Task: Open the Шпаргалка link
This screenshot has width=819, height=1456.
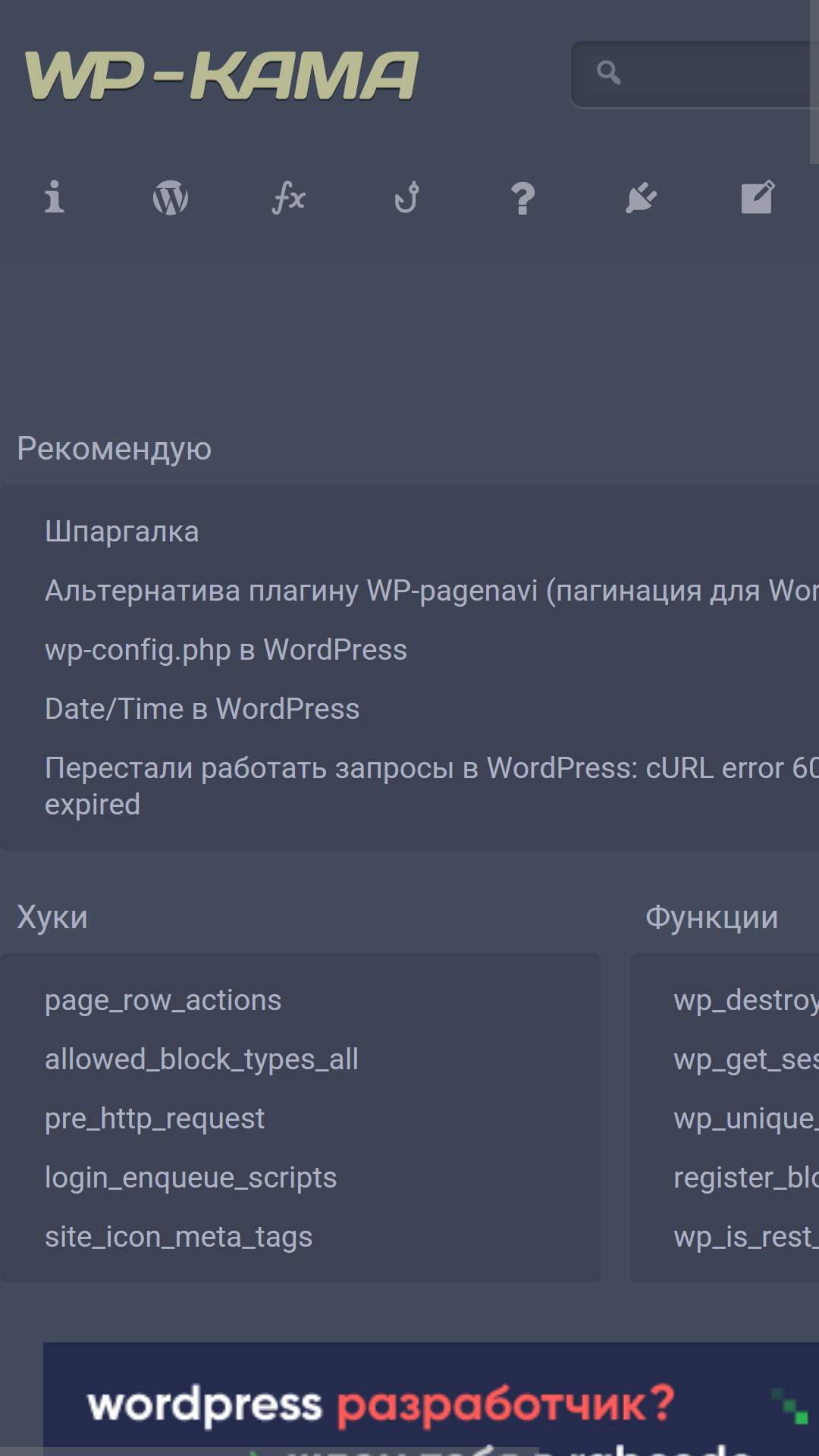Action: point(121,532)
